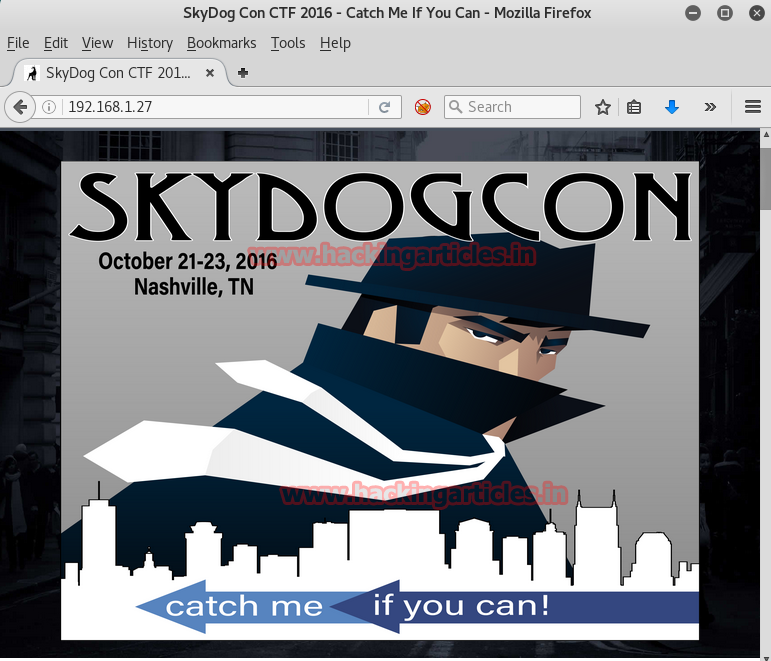Select the SkyDog Con CTF 201... tab
Viewport: 771px width, 661px height.
[x=119, y=73]
